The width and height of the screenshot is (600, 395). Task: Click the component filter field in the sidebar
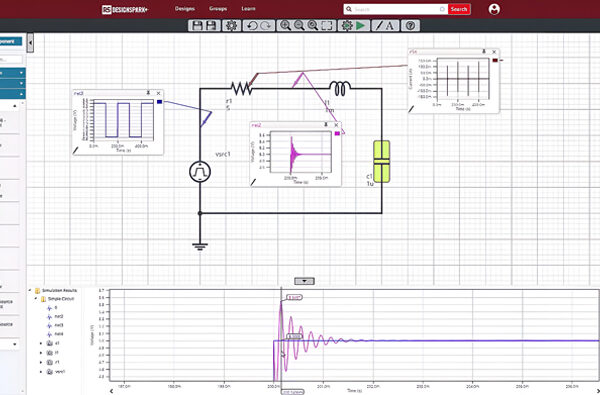(x=11, y=59)
